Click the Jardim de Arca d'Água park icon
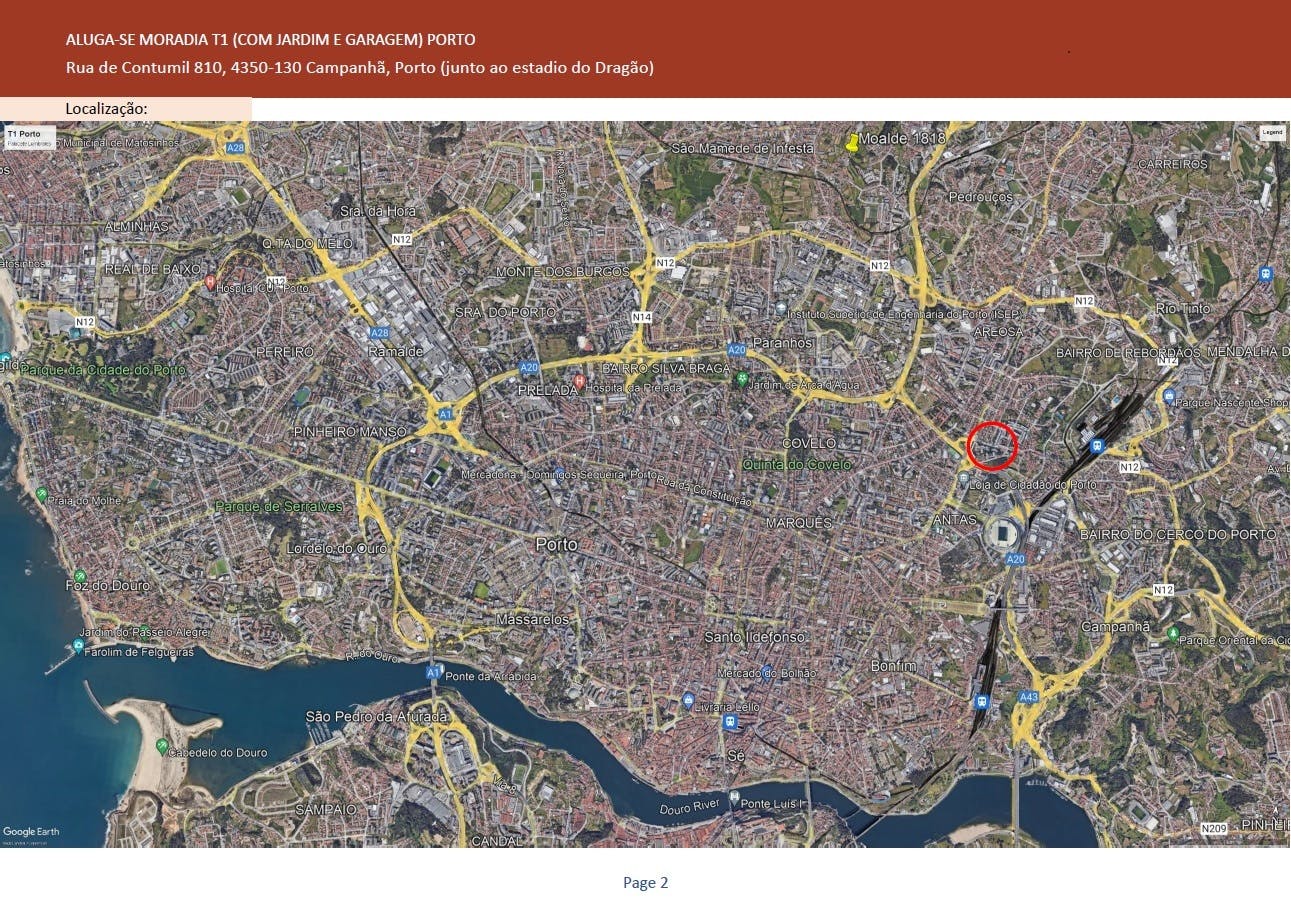The height and width of the screenshot is (913, 1291). [x=741, y=378]
